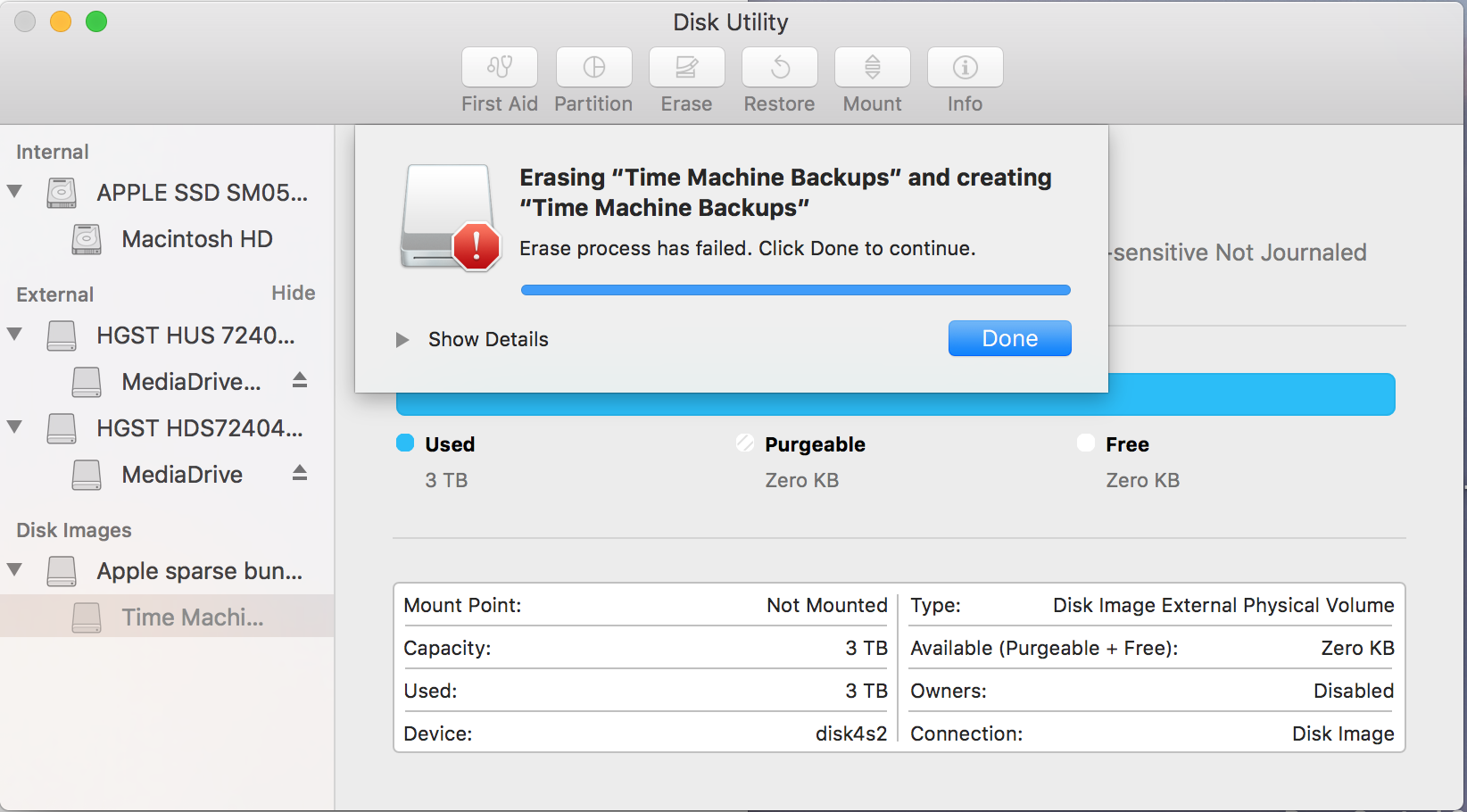
Task: Hide the External disks section
Action: (293, 294)
